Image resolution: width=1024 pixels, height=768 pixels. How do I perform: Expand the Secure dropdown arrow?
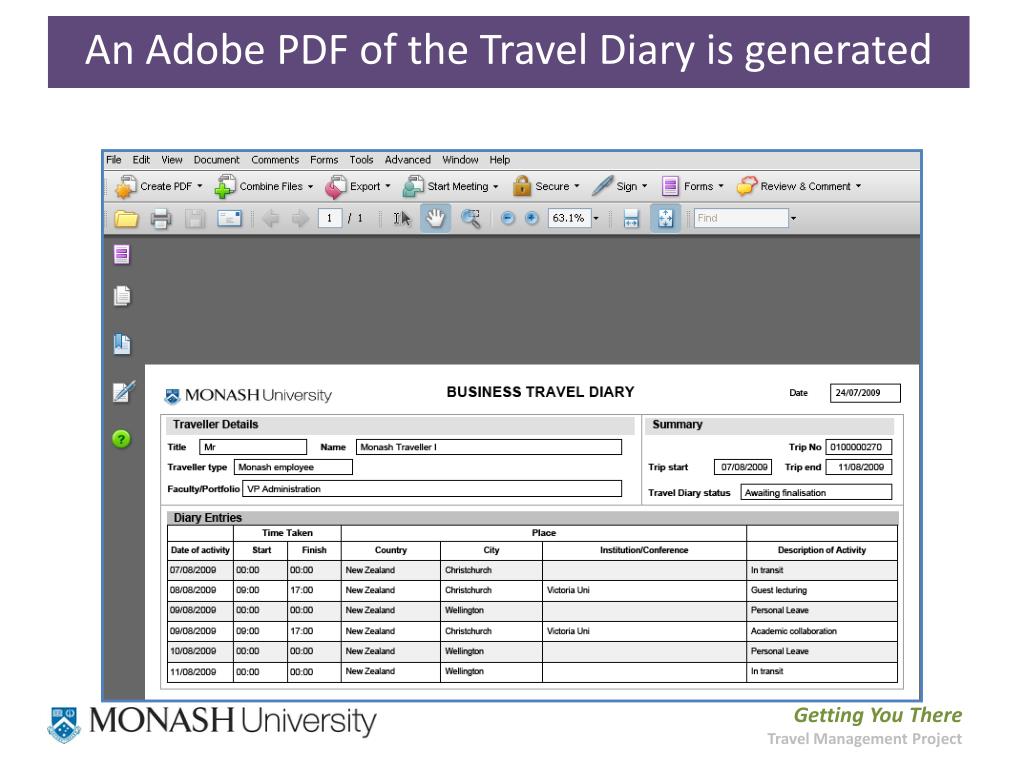tap(577, 187)
